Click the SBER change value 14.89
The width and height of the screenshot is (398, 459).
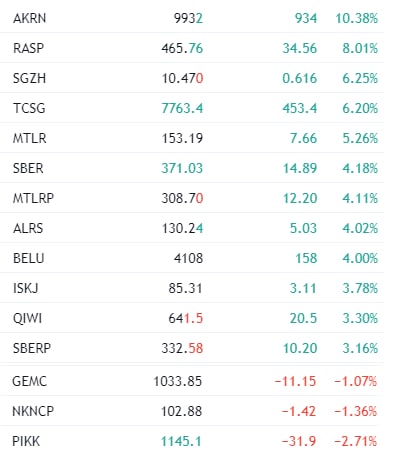pyautogui.click(x=300, y=168)
